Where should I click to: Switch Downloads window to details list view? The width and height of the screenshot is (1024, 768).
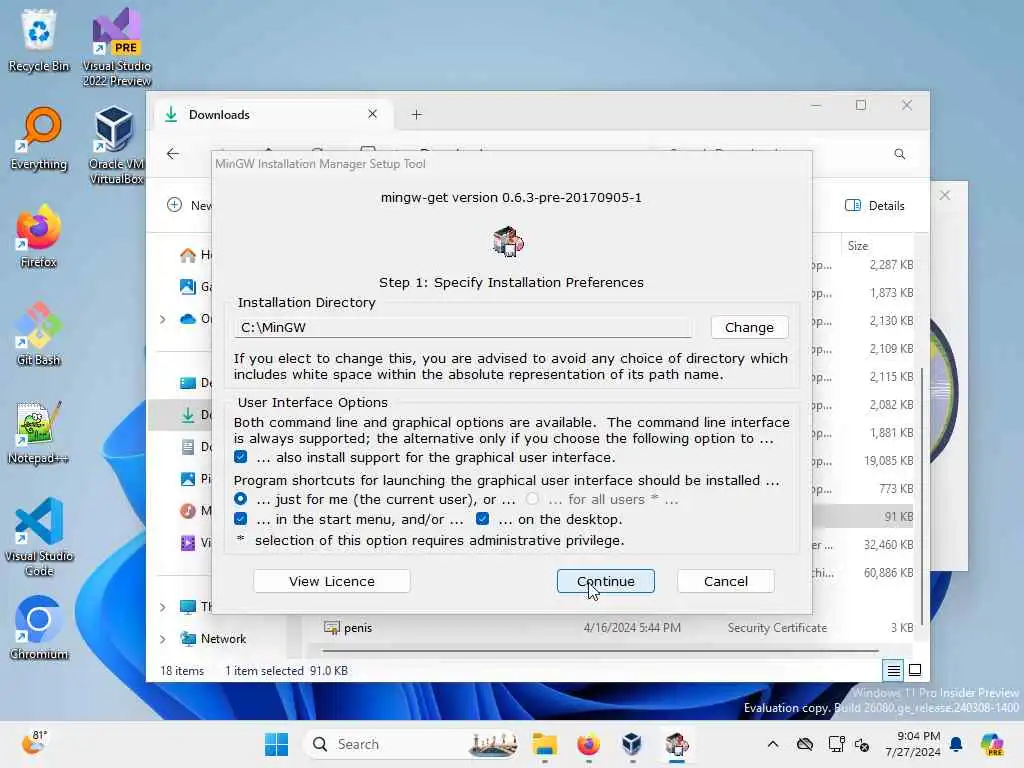click(893, 671)
